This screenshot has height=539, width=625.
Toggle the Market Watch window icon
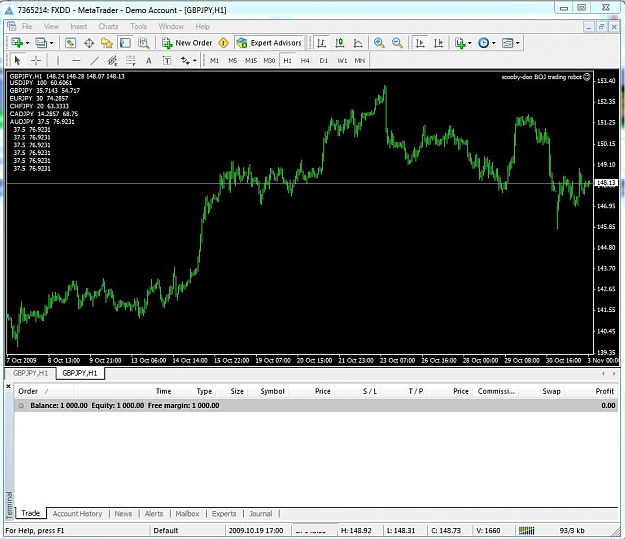71,43
